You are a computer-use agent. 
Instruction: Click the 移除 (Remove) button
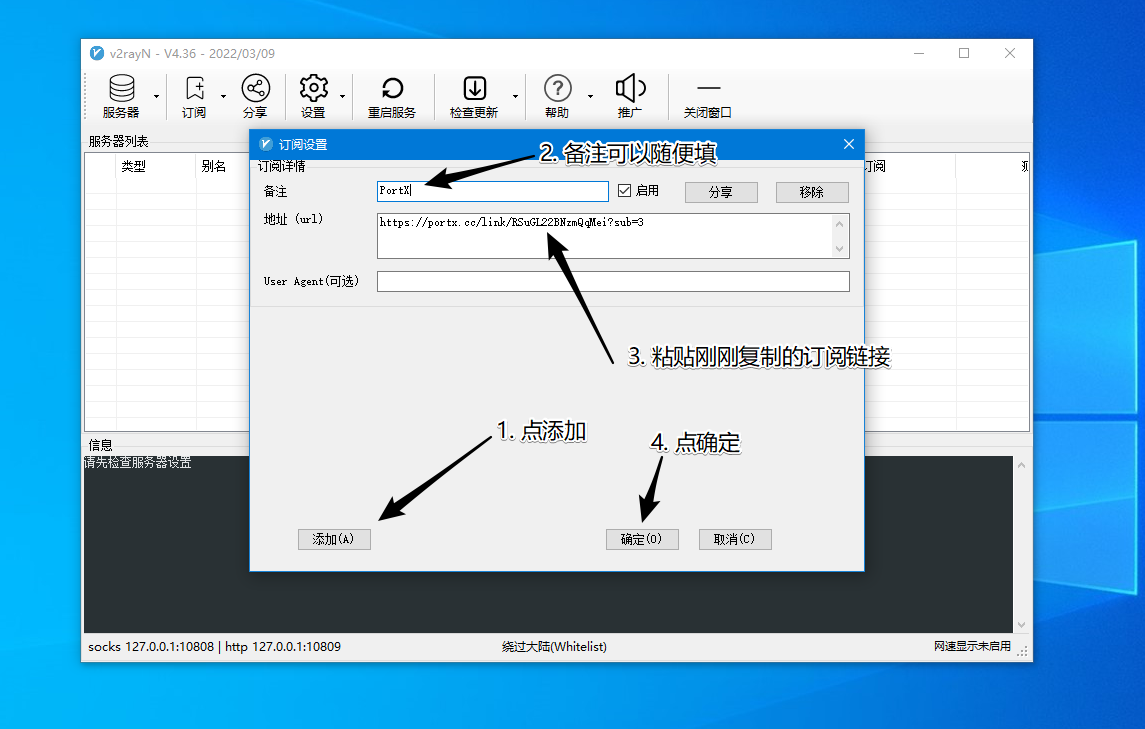[x=812, y=192]
